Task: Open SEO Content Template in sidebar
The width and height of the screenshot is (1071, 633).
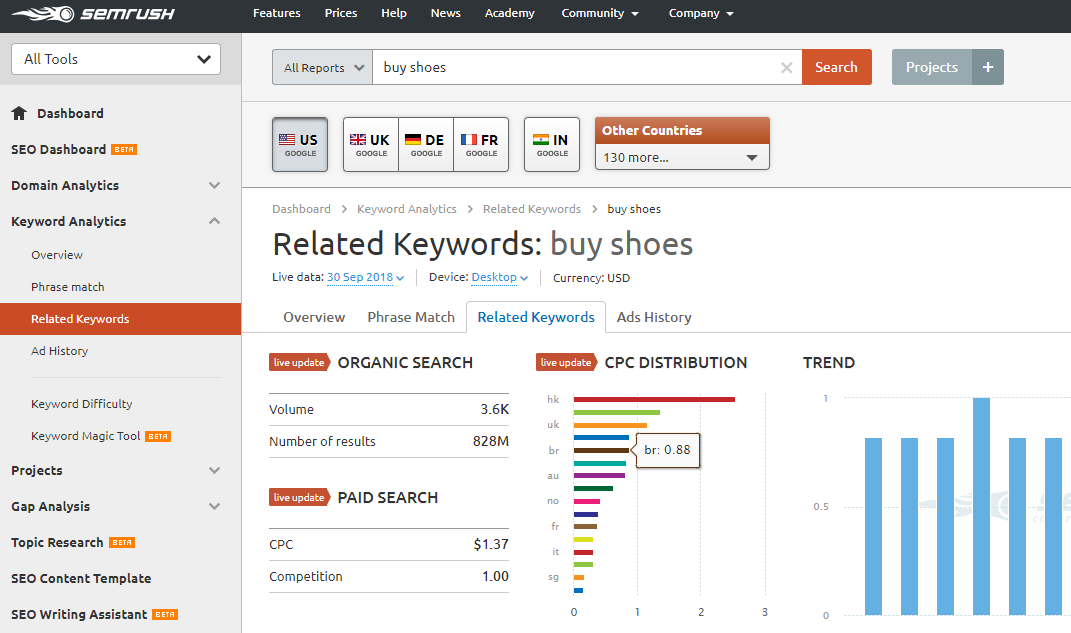Action: 81,578
